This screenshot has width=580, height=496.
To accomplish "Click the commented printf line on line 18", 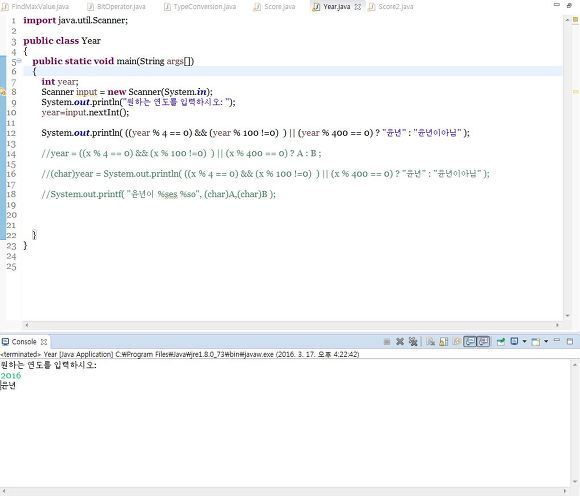I will (x=158, y=194).
